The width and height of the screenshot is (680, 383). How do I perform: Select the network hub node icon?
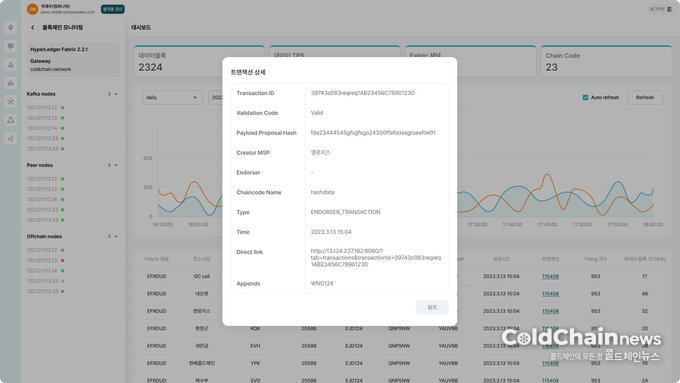point(10,101)
